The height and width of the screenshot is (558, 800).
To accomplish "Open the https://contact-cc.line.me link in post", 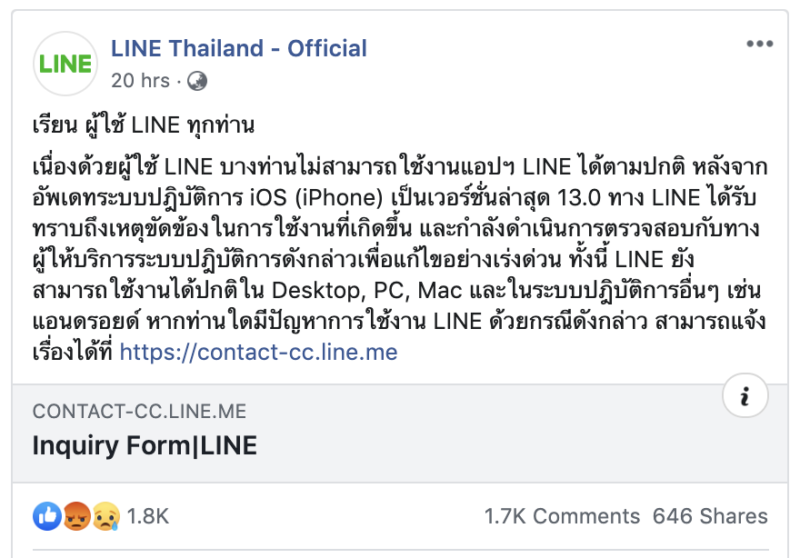I will point(258,352).
